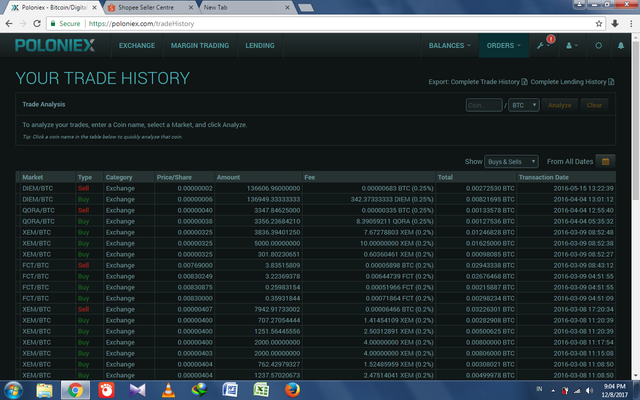
Task: Open the red camera recorder taskbar icon
Action: [107, 390]
